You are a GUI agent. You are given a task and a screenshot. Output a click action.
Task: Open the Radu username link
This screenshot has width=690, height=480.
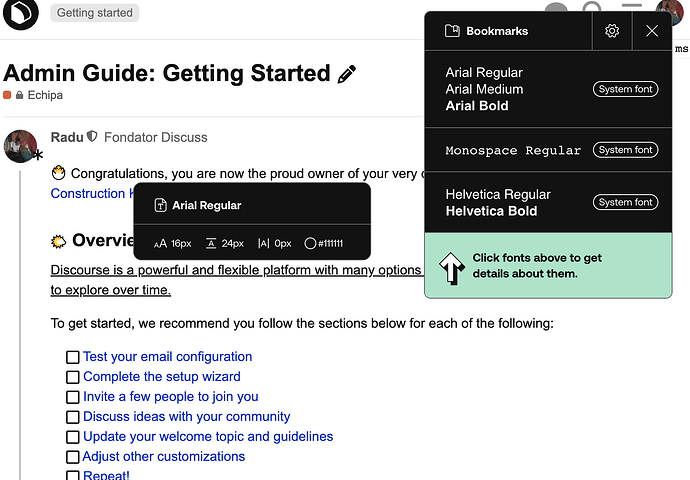point(67,137)
